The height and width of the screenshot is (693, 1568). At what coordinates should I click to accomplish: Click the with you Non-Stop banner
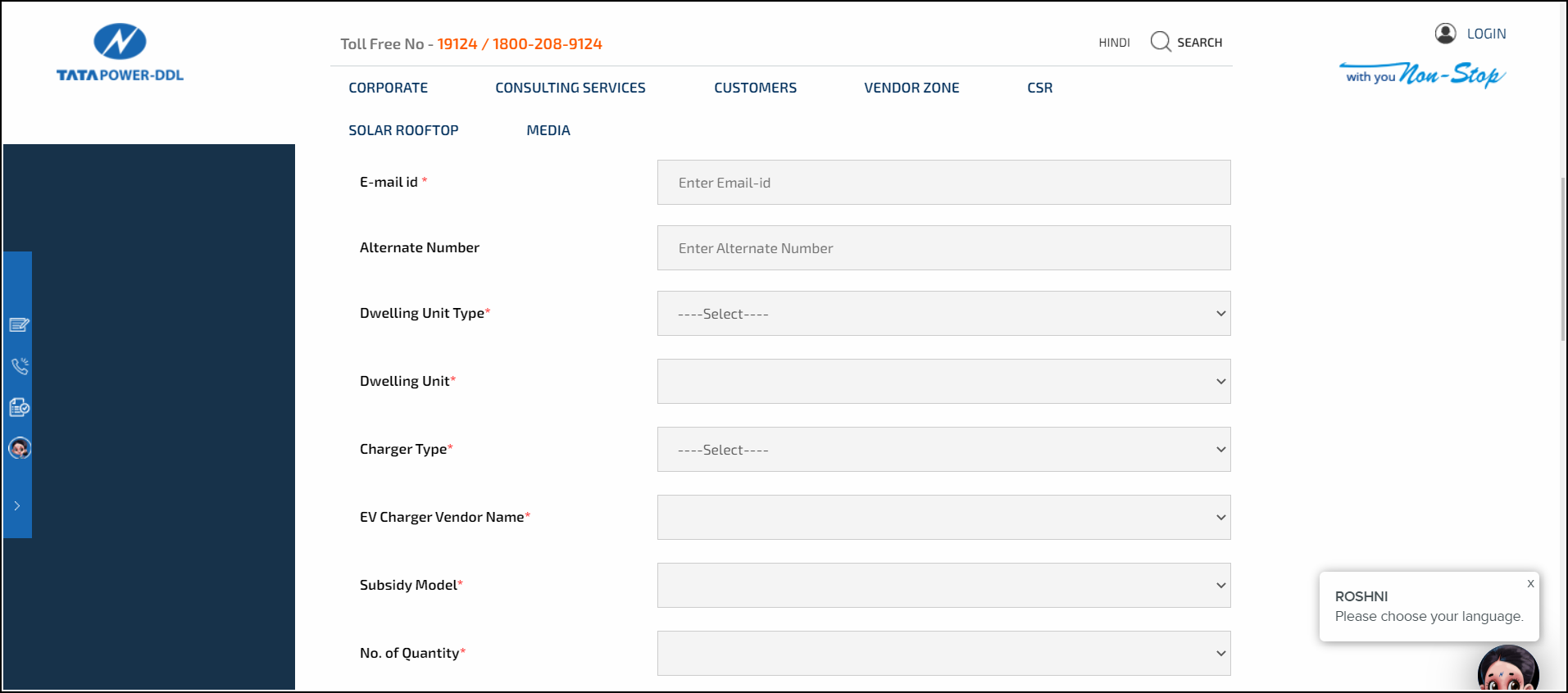(x=1423, y=75)
